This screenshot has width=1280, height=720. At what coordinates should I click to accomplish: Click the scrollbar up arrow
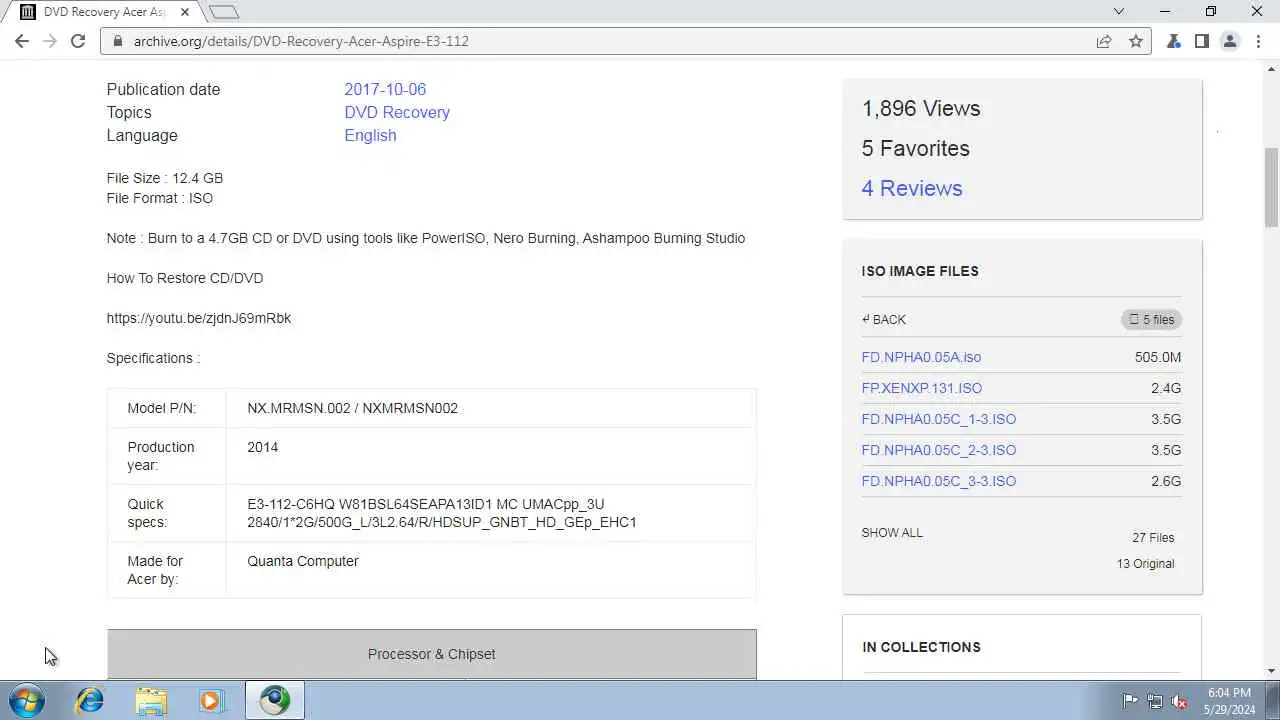[x=1271, y=69]
